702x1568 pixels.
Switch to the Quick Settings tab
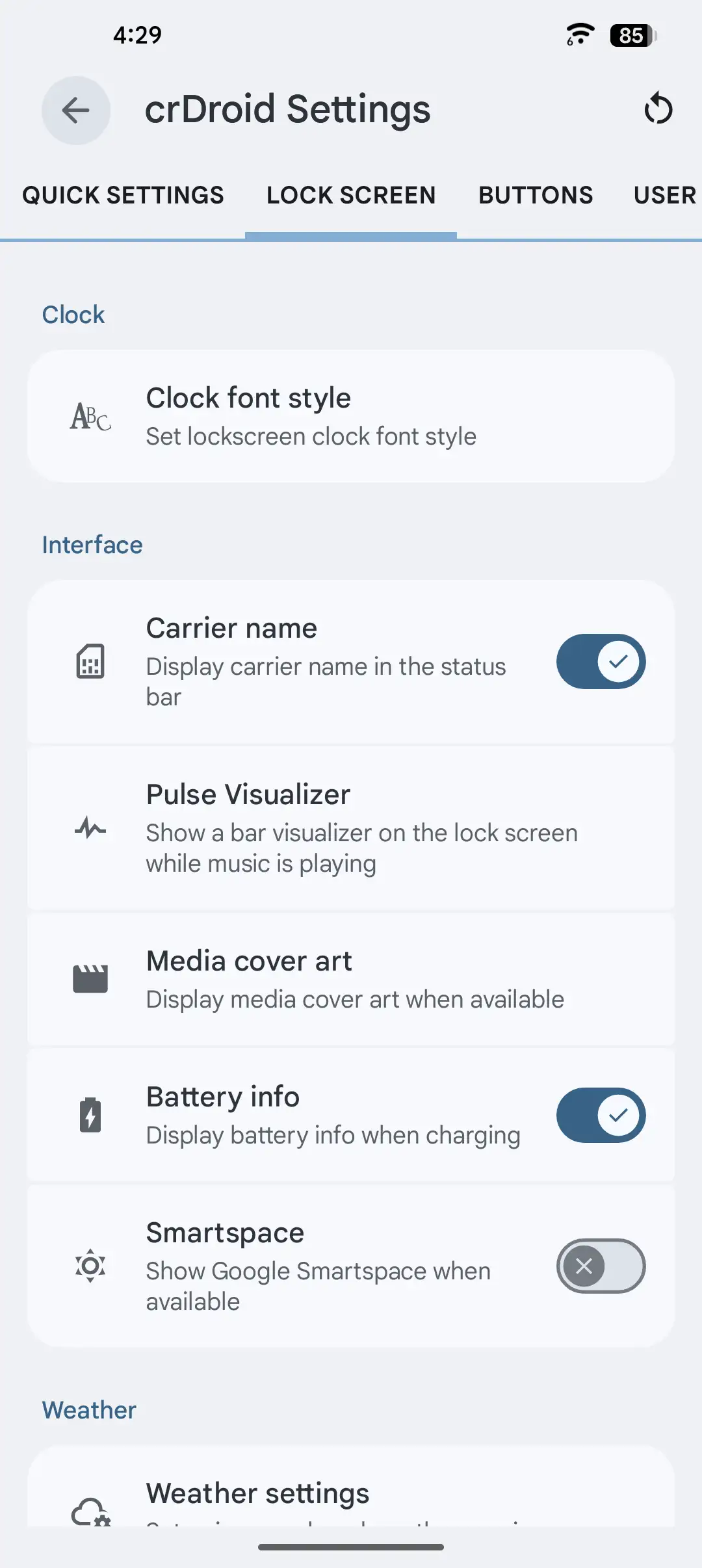(123, 195)
